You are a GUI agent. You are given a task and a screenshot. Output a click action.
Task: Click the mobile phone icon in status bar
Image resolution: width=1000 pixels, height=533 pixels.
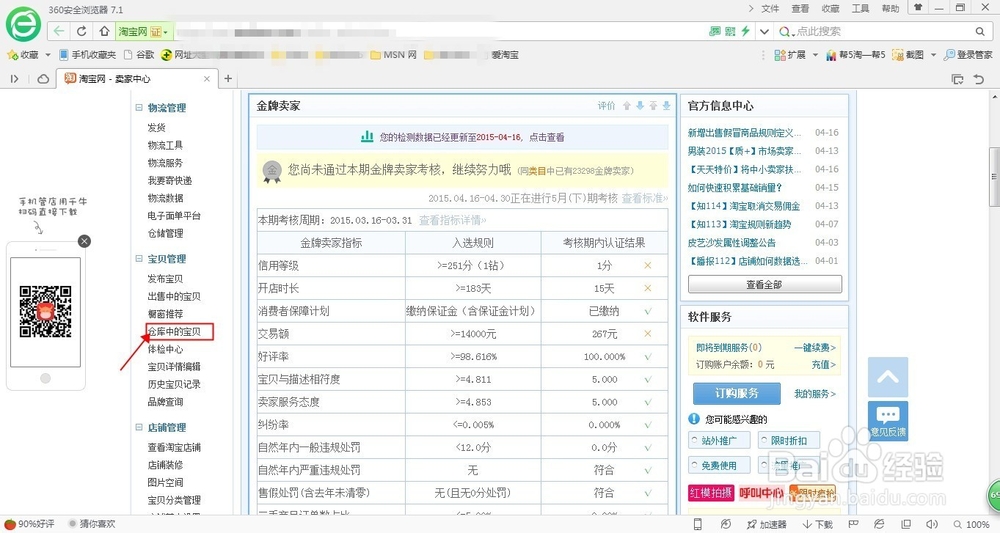[x=698, y=524]
